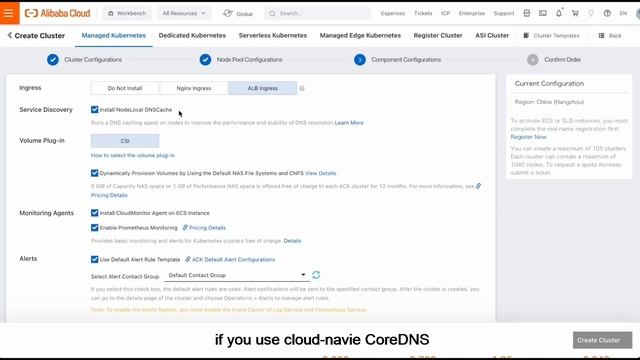Open the shopping cart icon
This screenshot has width=640, height=360.
coord(575,13)
